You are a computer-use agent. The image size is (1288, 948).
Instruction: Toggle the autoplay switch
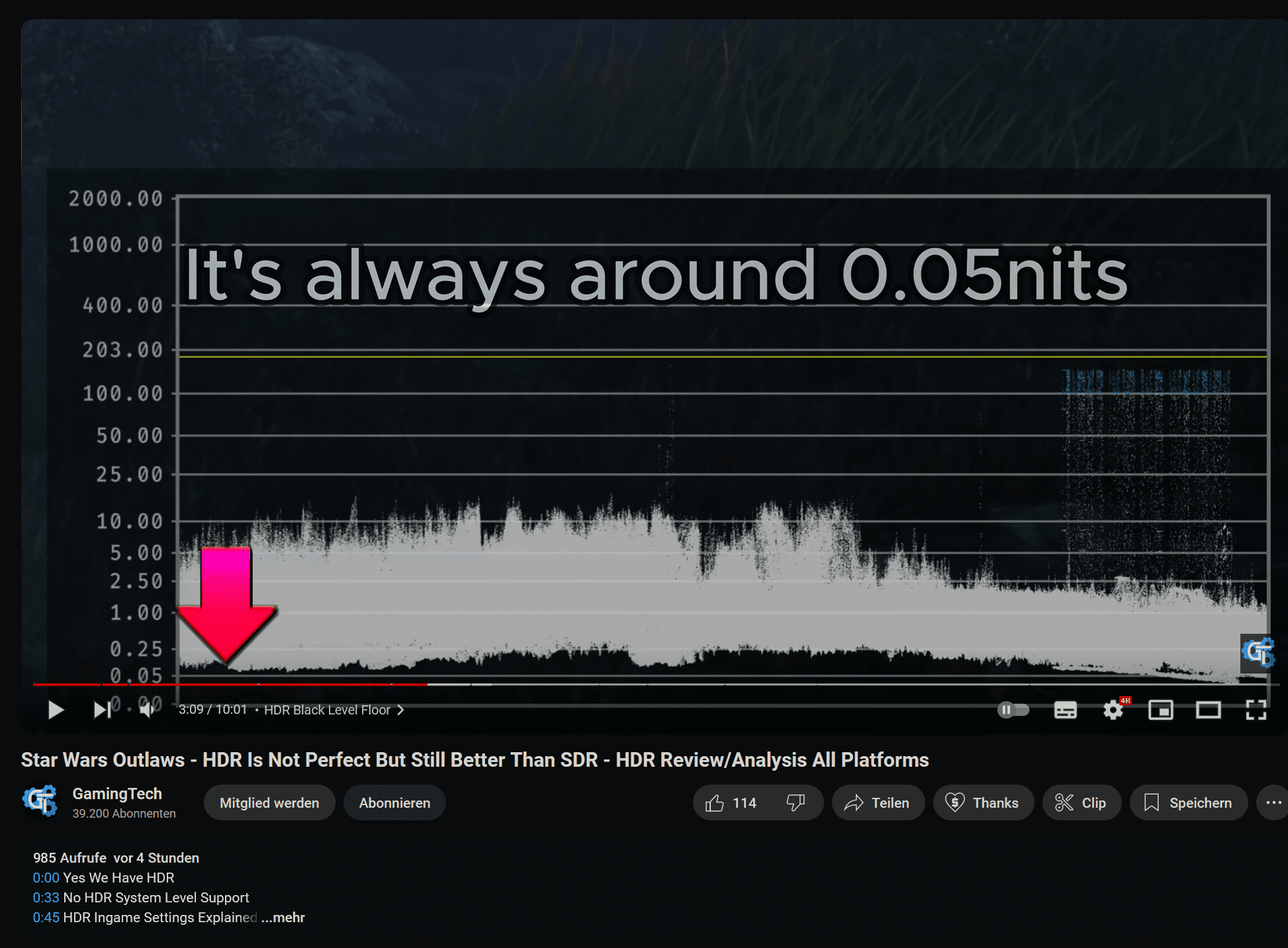tap(1013, 710)
